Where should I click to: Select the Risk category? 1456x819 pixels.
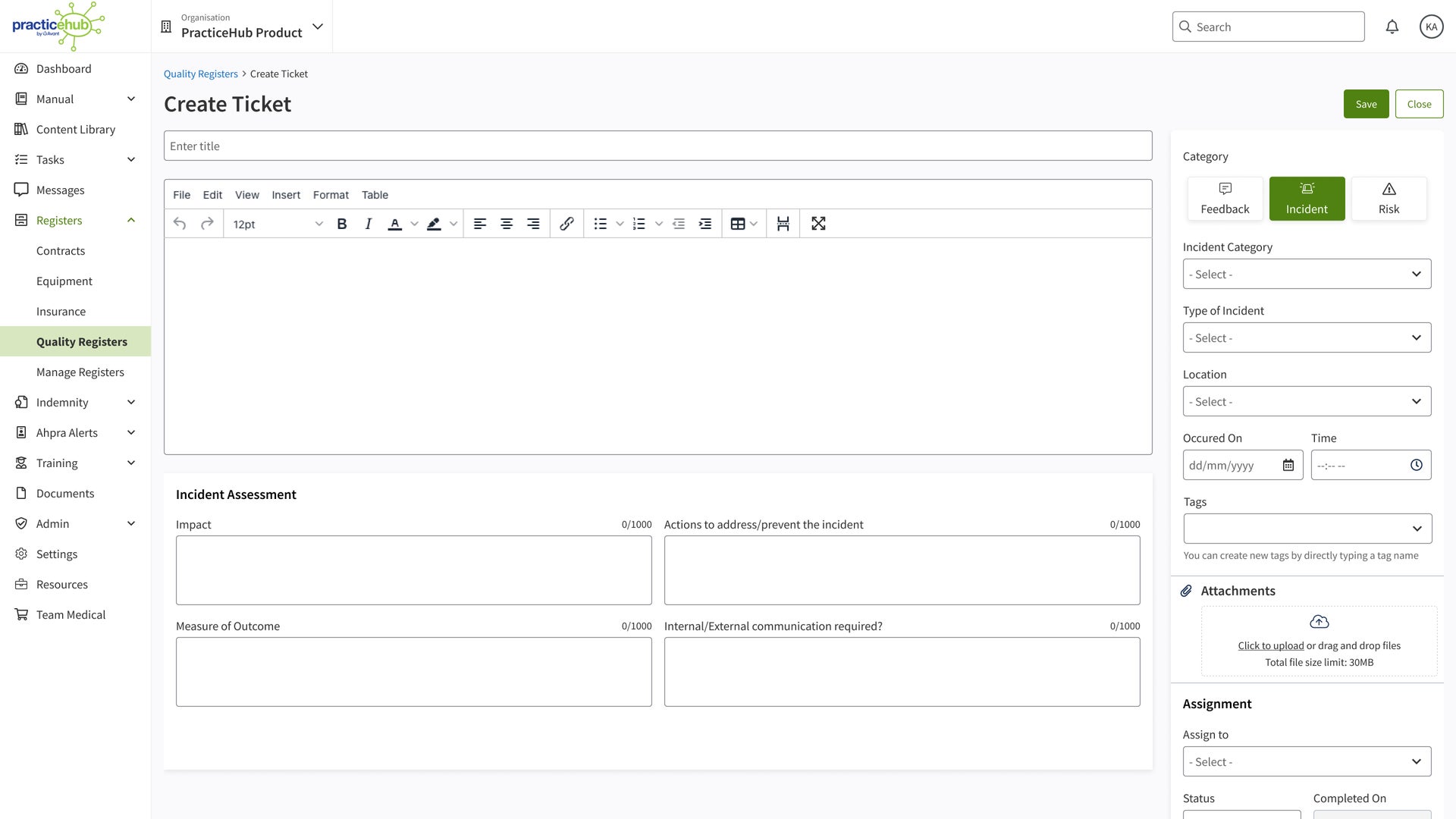point(1389,199)
